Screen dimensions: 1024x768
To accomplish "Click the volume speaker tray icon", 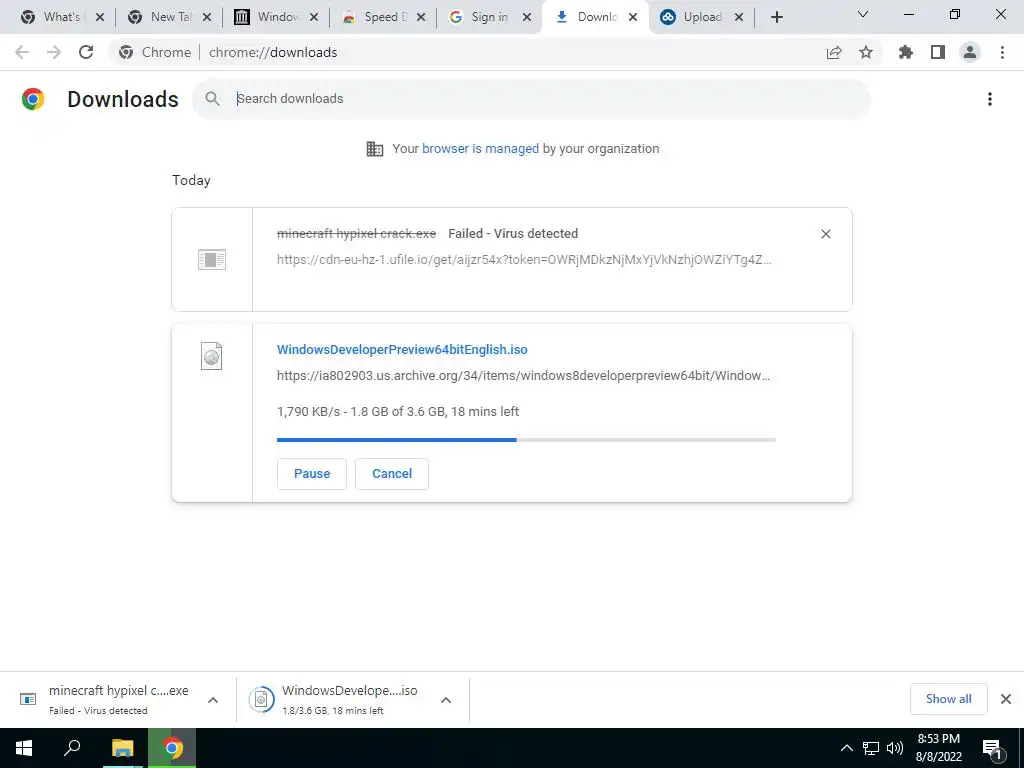I will pyautogui.click(x=895, y=748).
